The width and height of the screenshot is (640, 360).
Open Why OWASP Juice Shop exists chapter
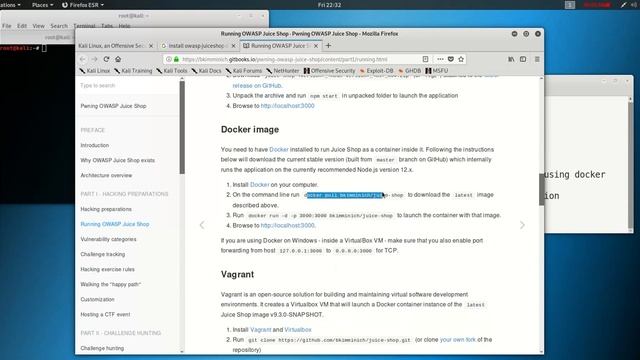(x=118, y=160)
